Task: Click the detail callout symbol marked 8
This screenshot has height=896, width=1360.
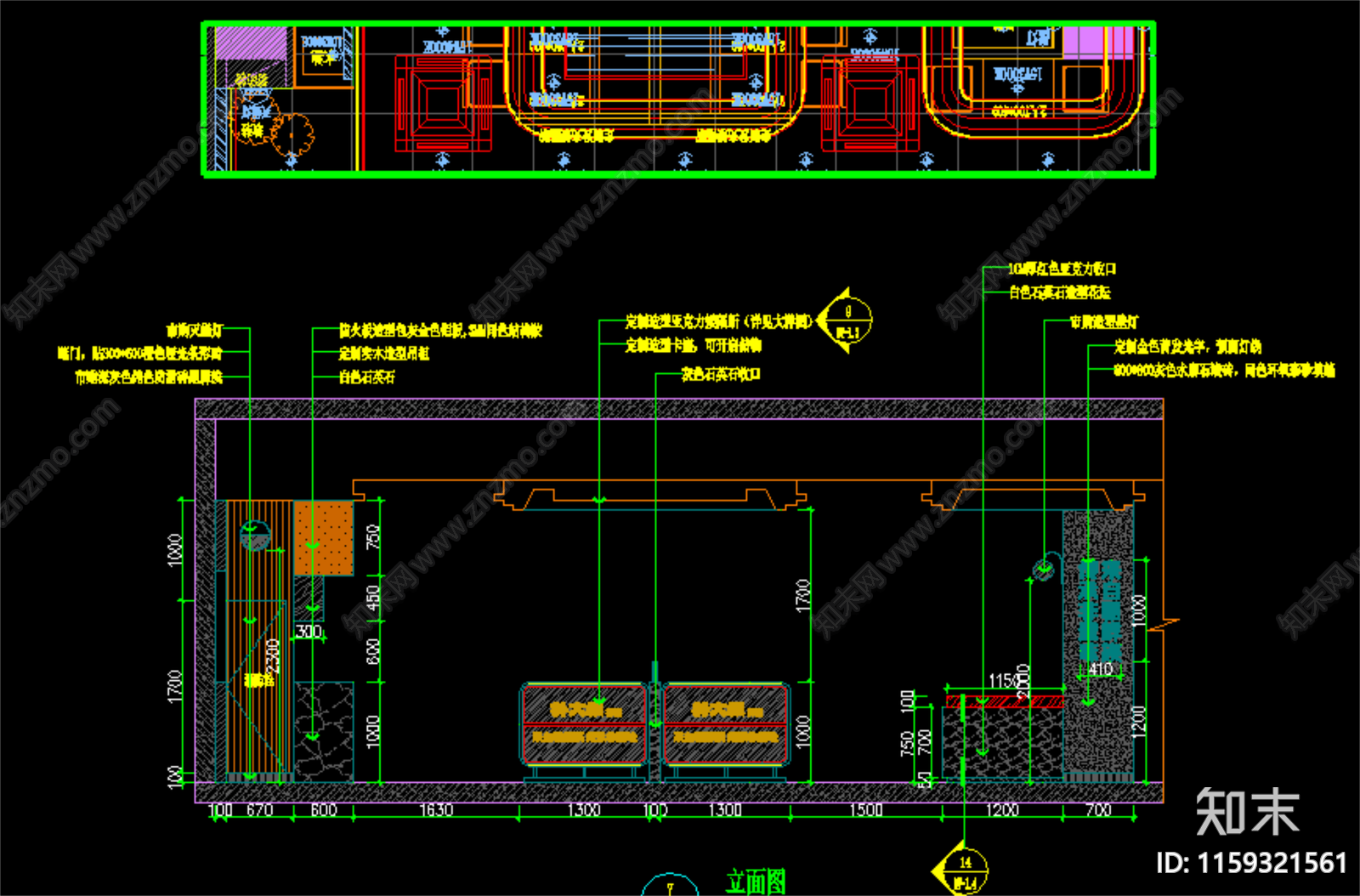Action: click(845, 321)
